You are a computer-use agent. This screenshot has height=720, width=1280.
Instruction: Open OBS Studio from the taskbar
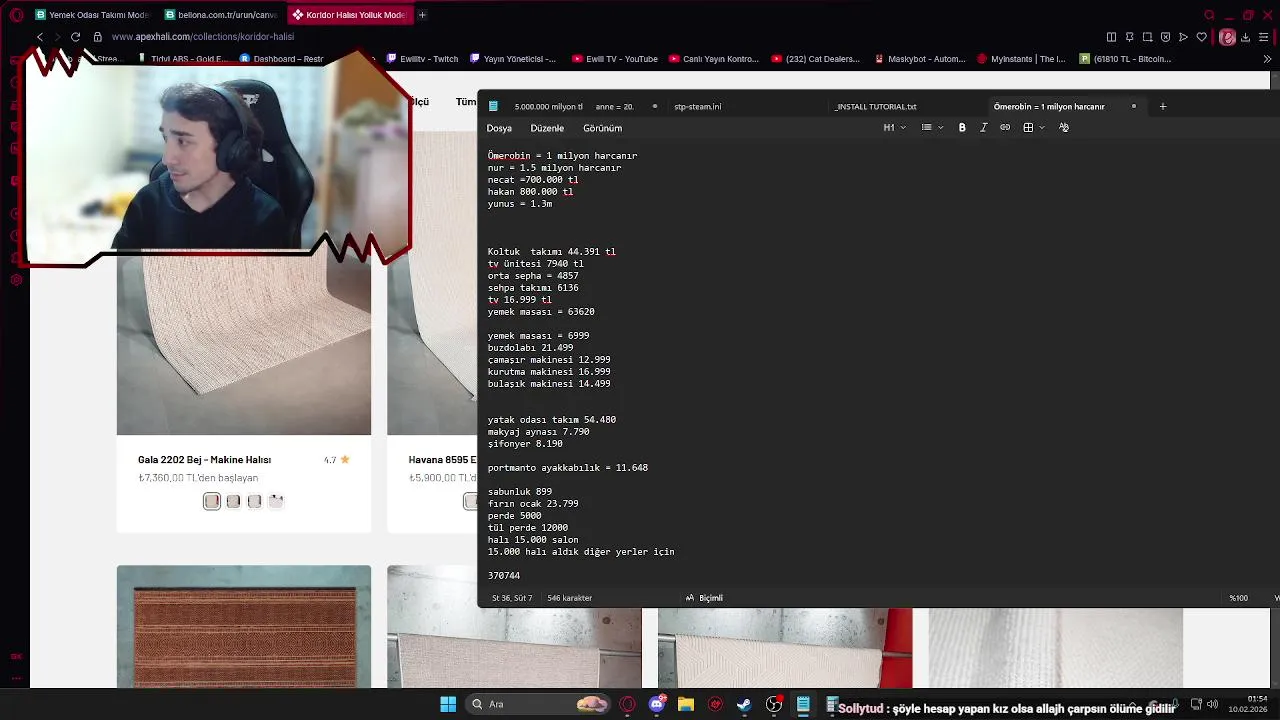pos(774,704)
